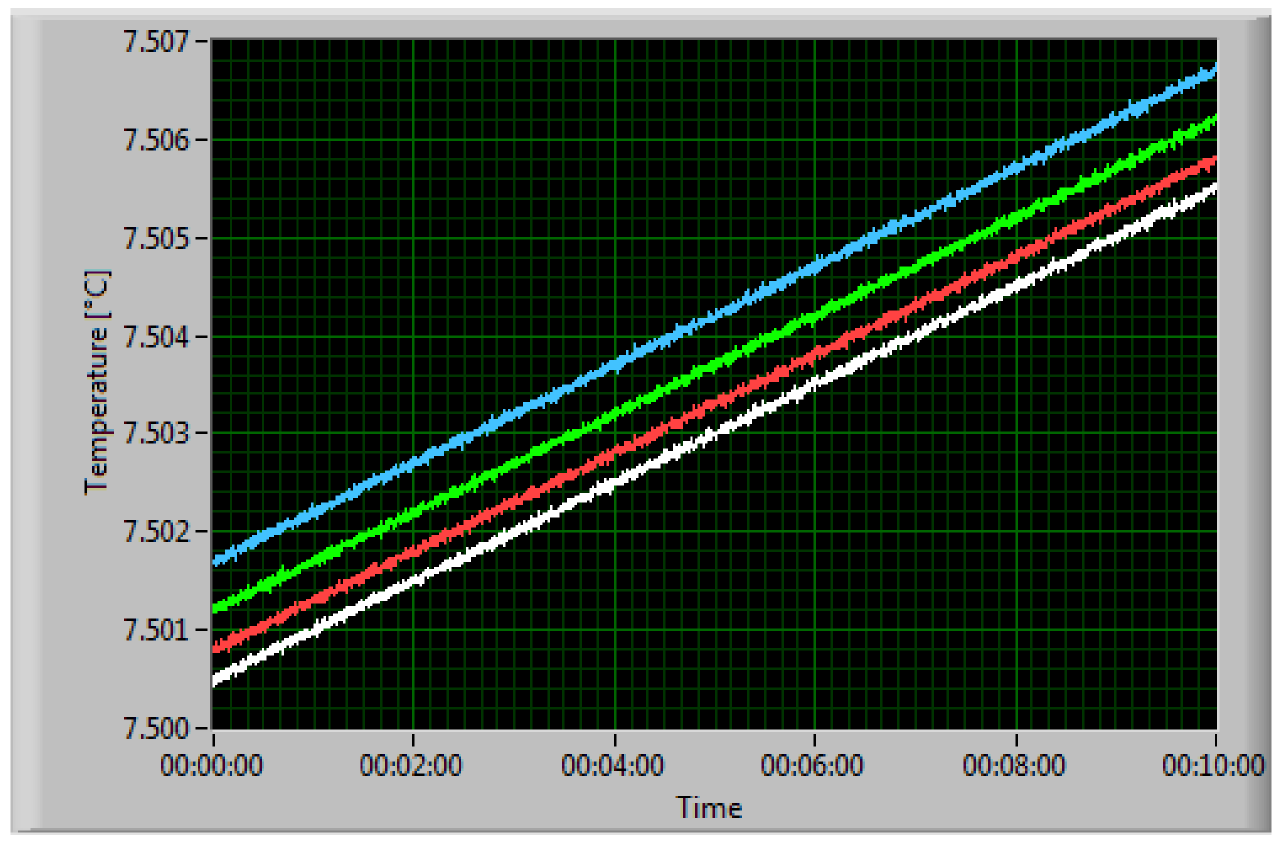
Task: Click the 7.504 Y-axis tick label
Action: 158,336
